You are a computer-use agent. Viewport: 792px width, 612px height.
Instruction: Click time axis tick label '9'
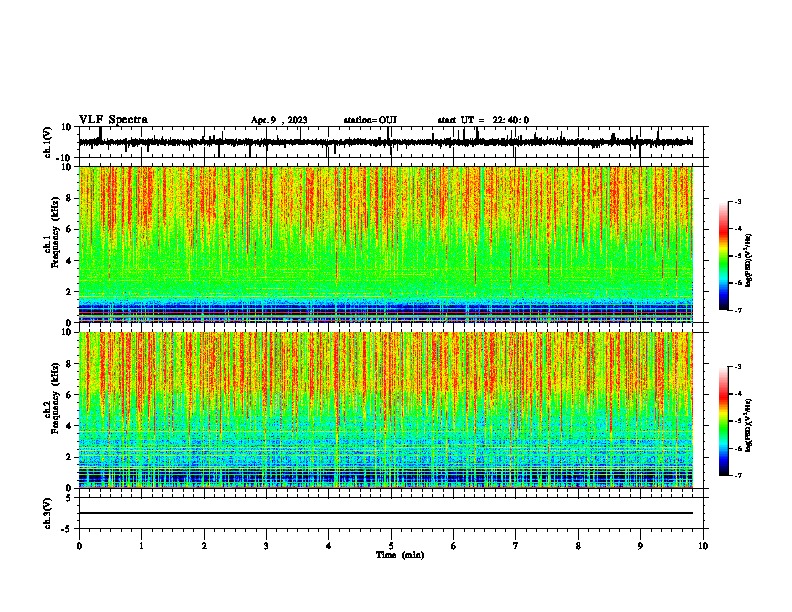click(x=640, y=546)
